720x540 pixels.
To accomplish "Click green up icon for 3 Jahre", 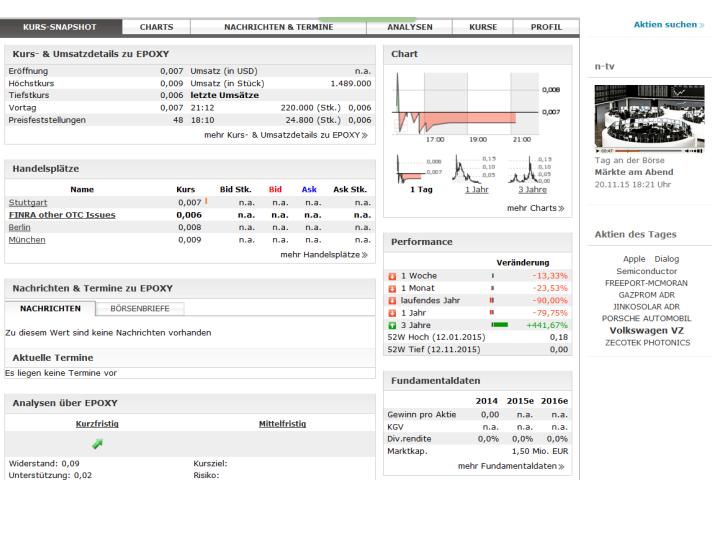I will 392,326.
